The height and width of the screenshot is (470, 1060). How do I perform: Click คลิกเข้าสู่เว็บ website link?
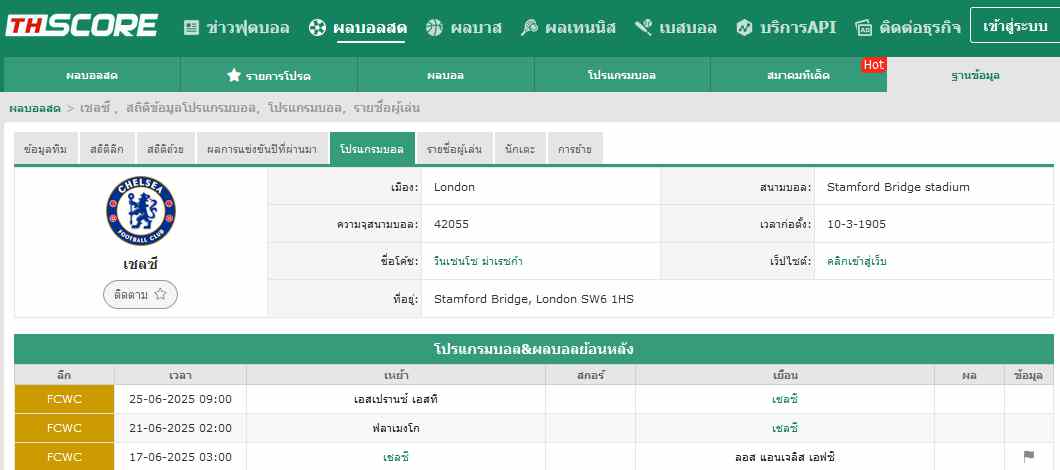pyautogui.click(x=857, y=261)
